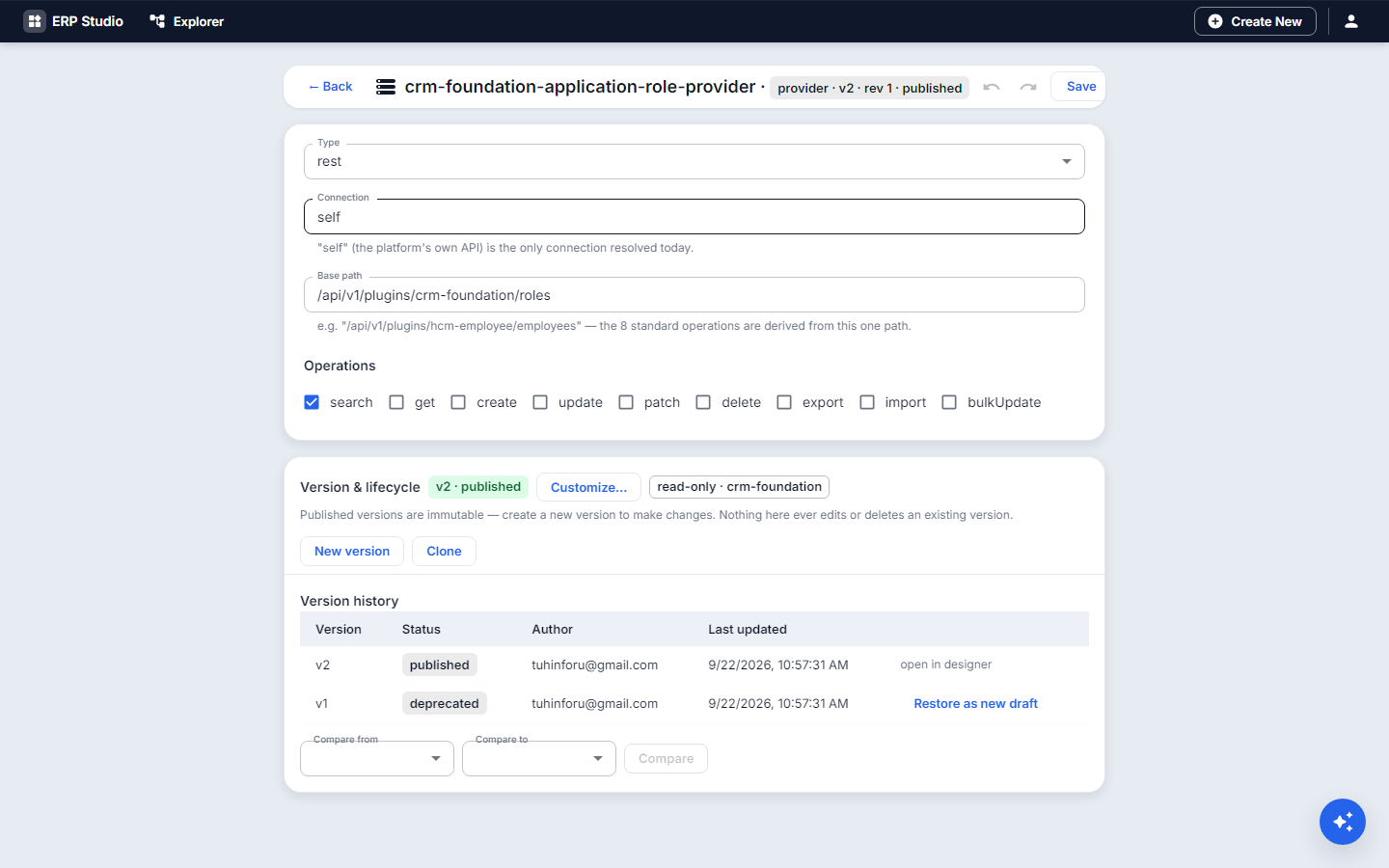This screenshot has height=868, width=1389.
Task: Open the Explorer navigation item
Action: tap(187, 21)
